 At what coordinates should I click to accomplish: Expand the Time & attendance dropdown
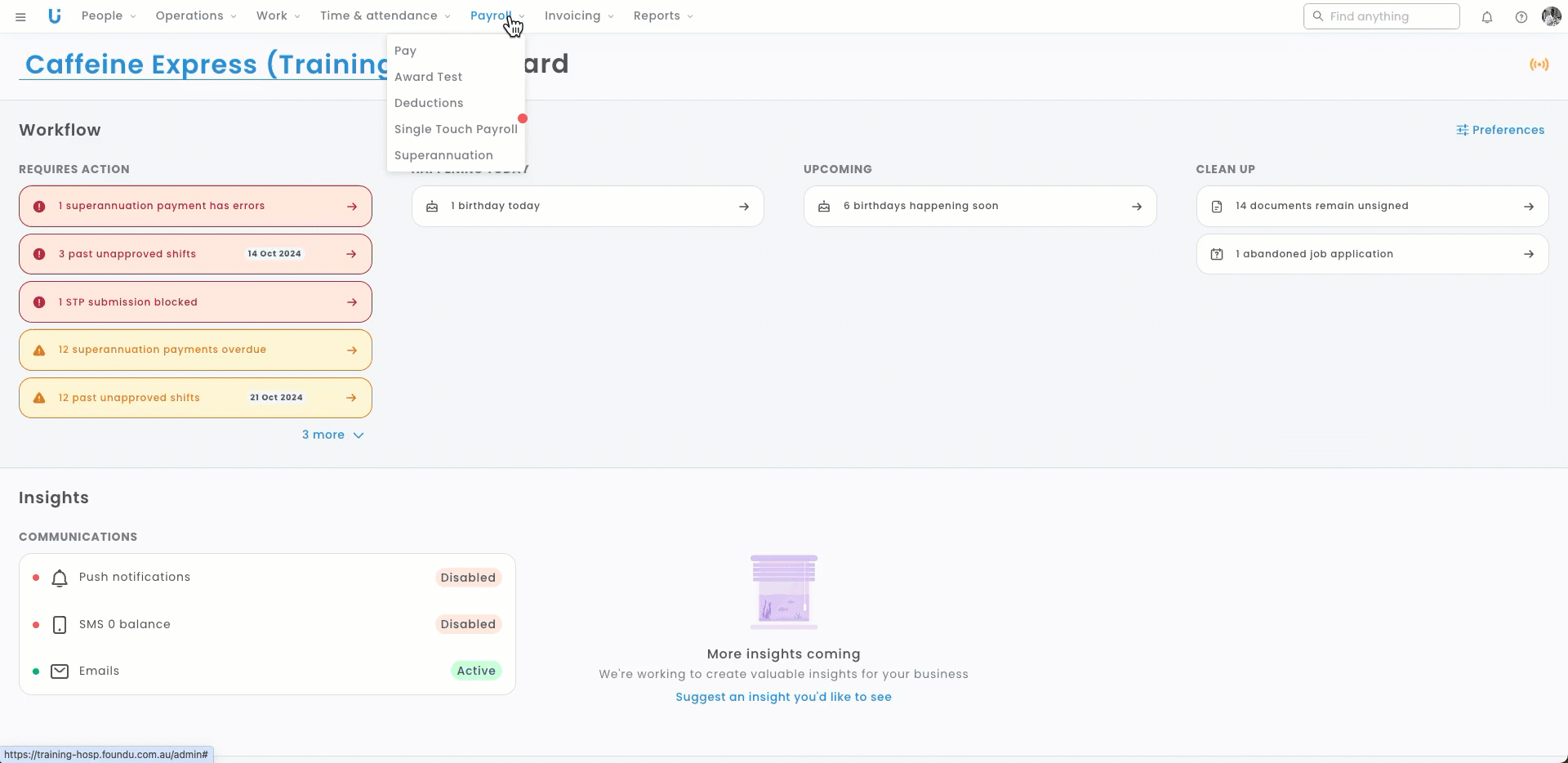click(385, 16)
